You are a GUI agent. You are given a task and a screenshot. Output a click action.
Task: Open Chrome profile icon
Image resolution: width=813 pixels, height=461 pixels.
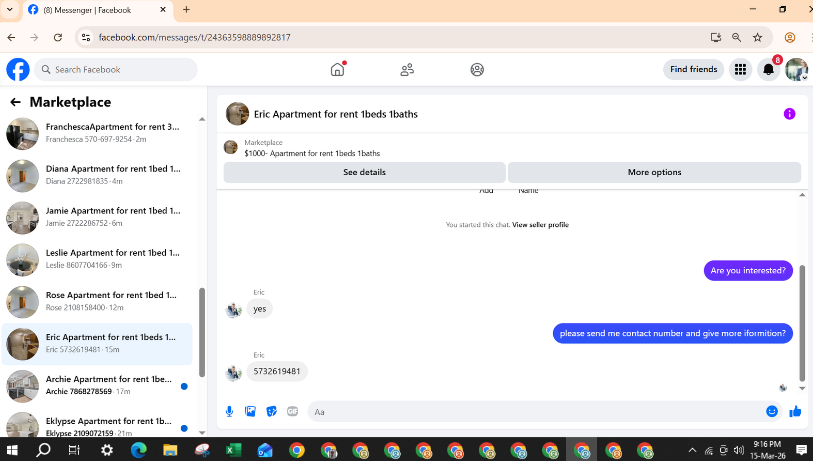click(x=790, y=37)
